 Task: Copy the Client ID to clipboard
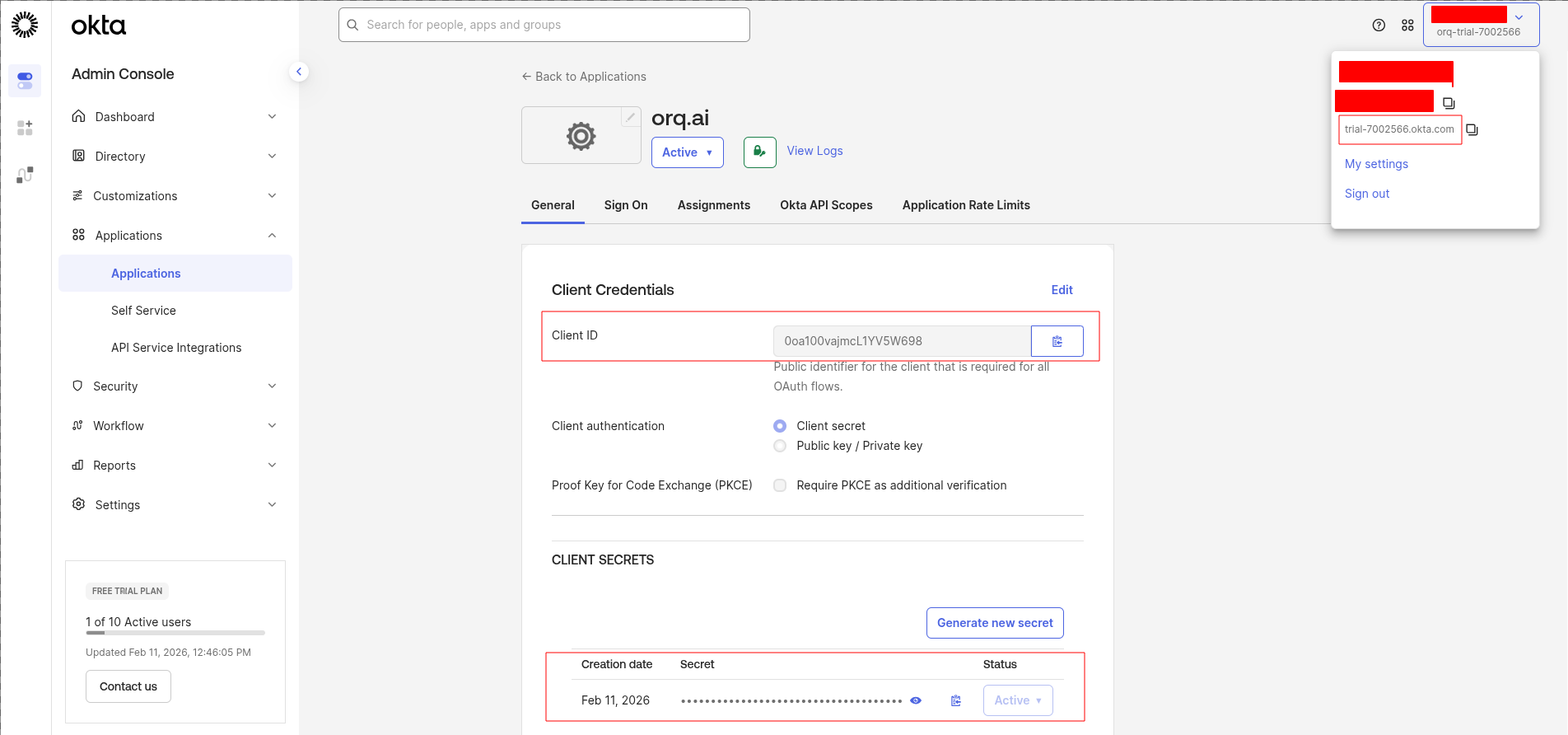[x=1057, y=341]
